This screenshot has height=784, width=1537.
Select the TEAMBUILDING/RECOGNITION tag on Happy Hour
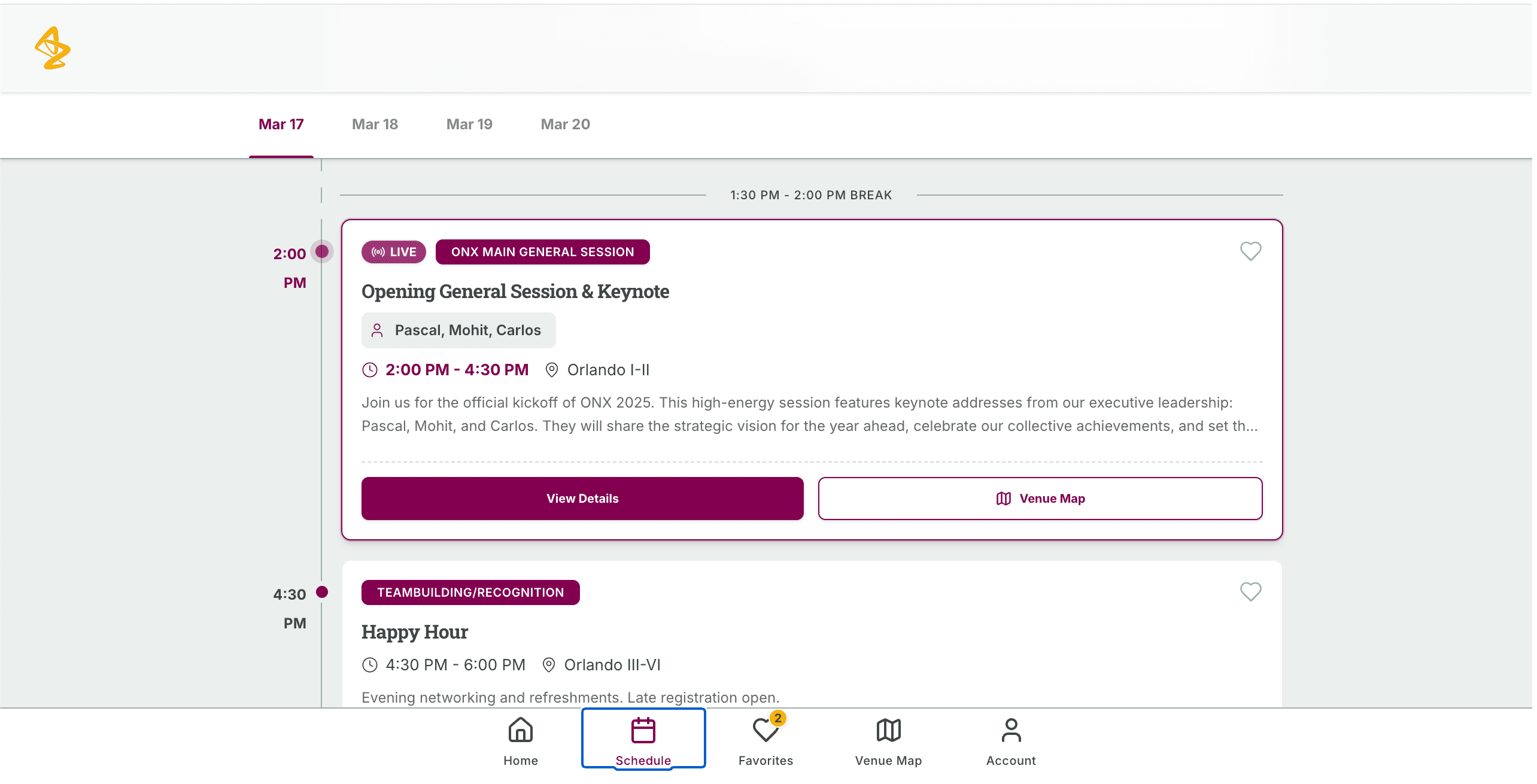[470, 592]
